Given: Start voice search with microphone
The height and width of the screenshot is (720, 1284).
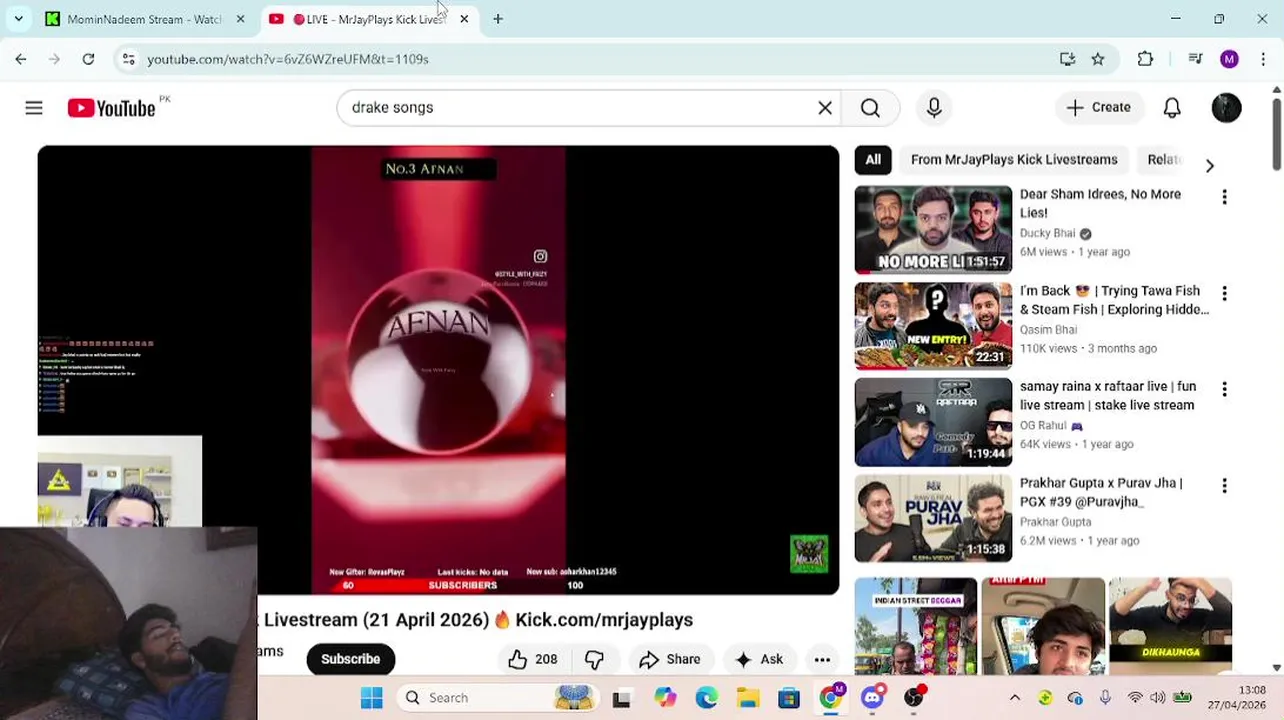Looking at the screenshot, I should pyautogui.click(x=934, y=108).
